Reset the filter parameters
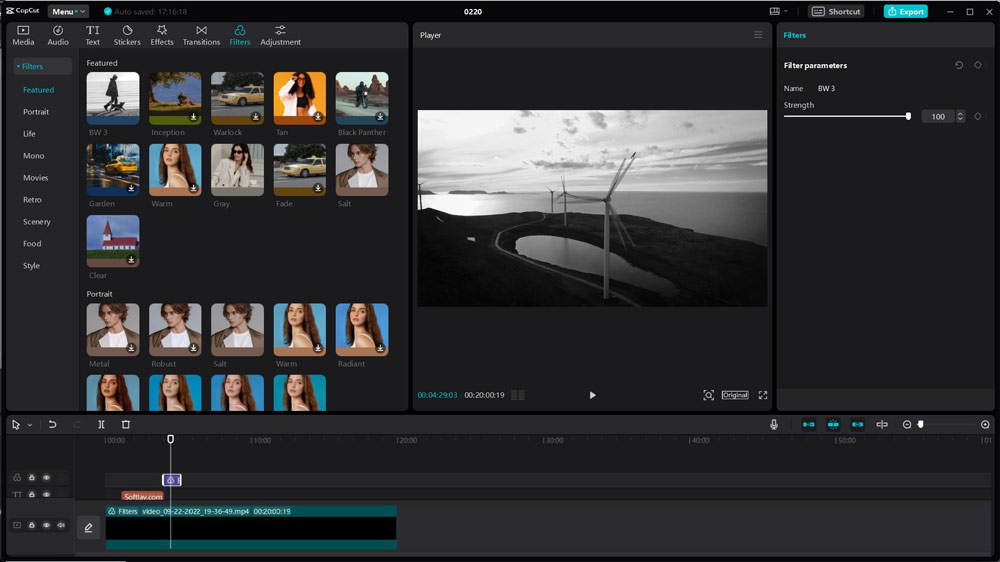The height and width of the screenshot is (562, 1000). [959, 65]
